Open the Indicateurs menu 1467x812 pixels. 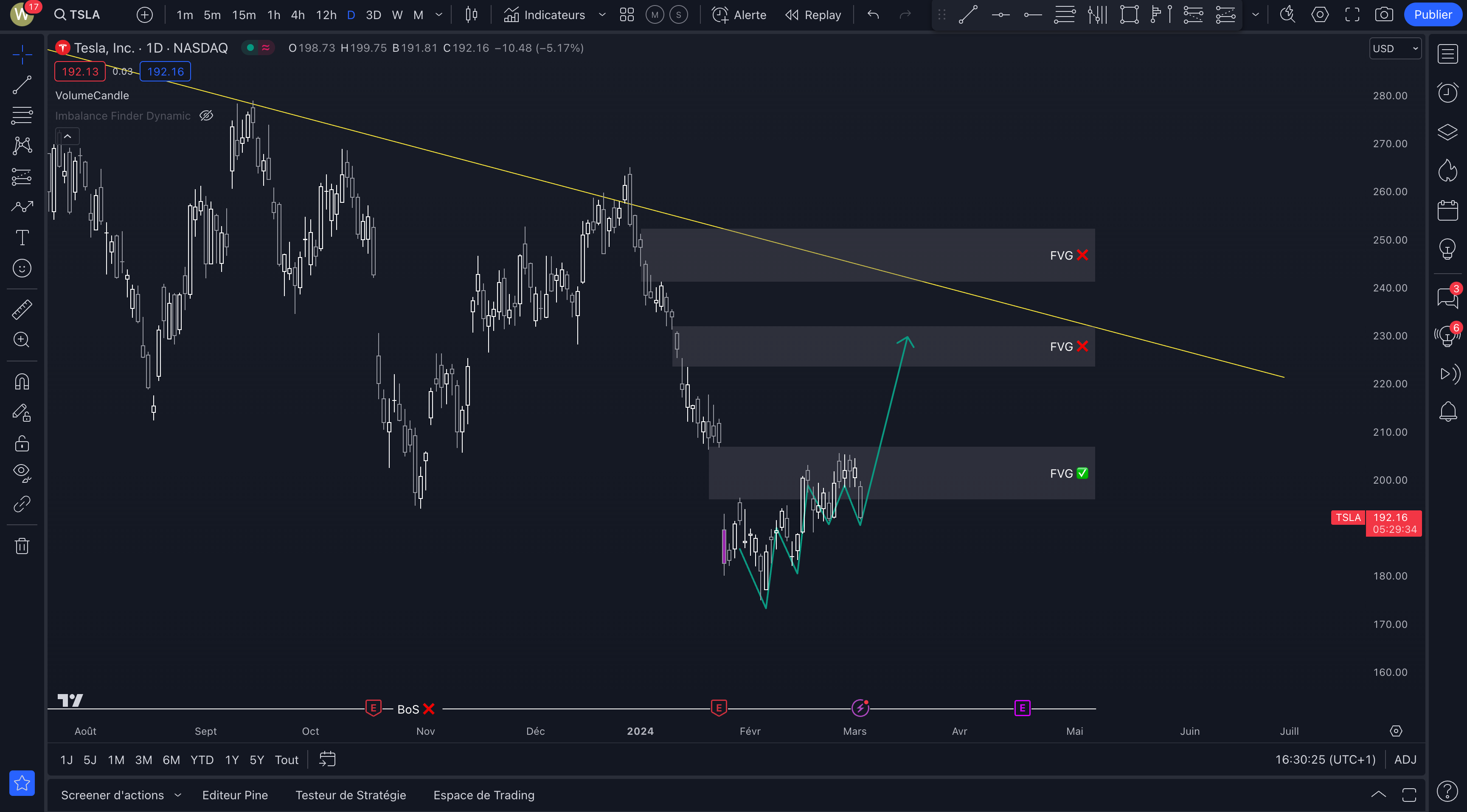click(545, 15)
